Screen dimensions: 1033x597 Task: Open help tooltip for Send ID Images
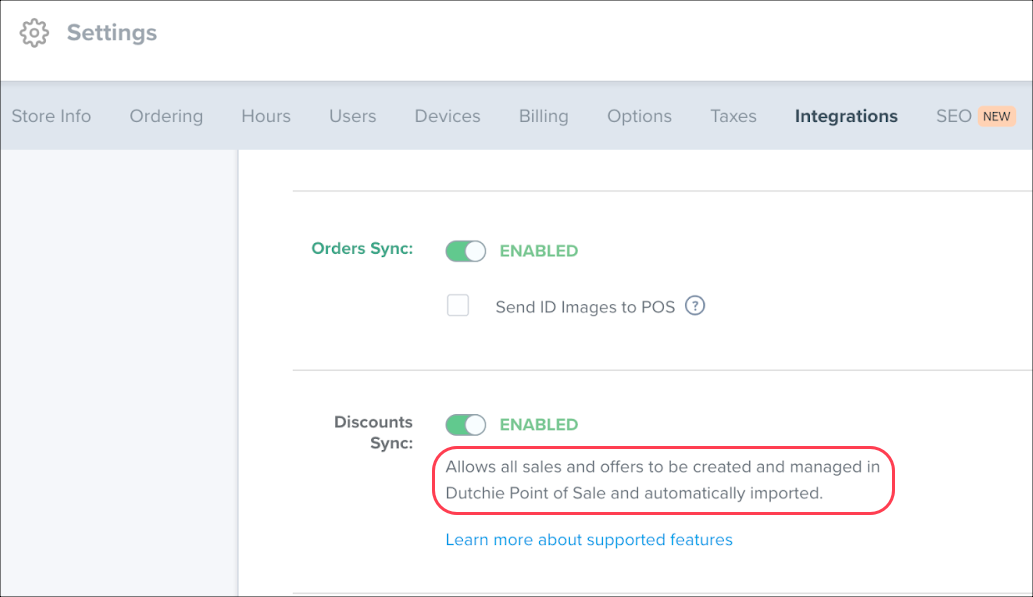[x=695, y=306]
